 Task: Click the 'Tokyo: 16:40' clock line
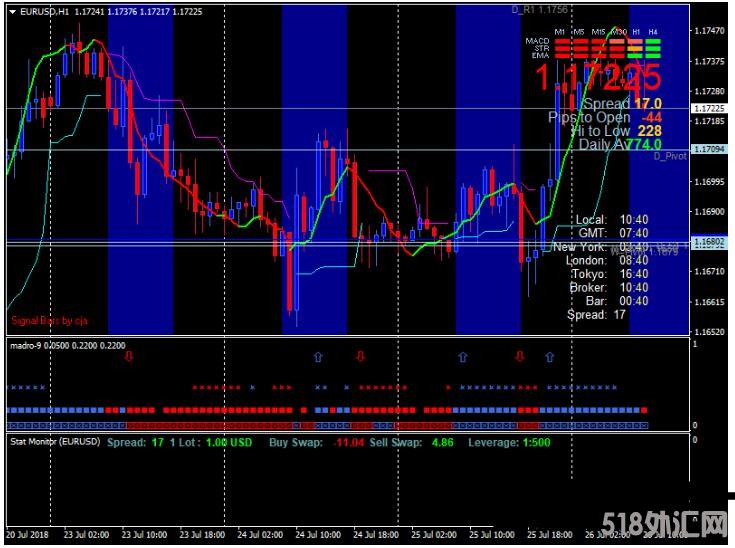click(x=610, y=274)
